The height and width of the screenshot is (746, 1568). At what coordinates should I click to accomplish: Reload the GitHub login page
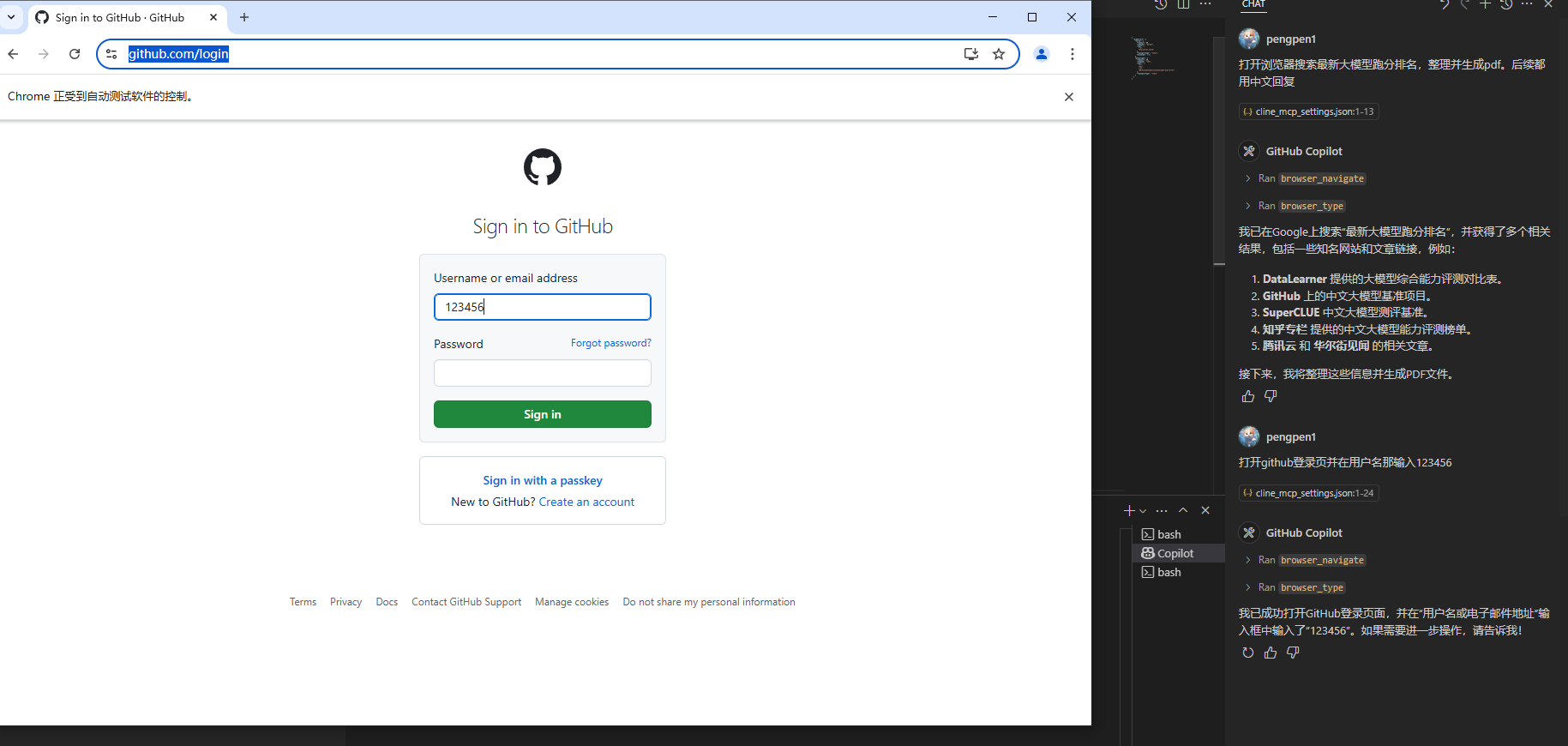pos(75,54)
